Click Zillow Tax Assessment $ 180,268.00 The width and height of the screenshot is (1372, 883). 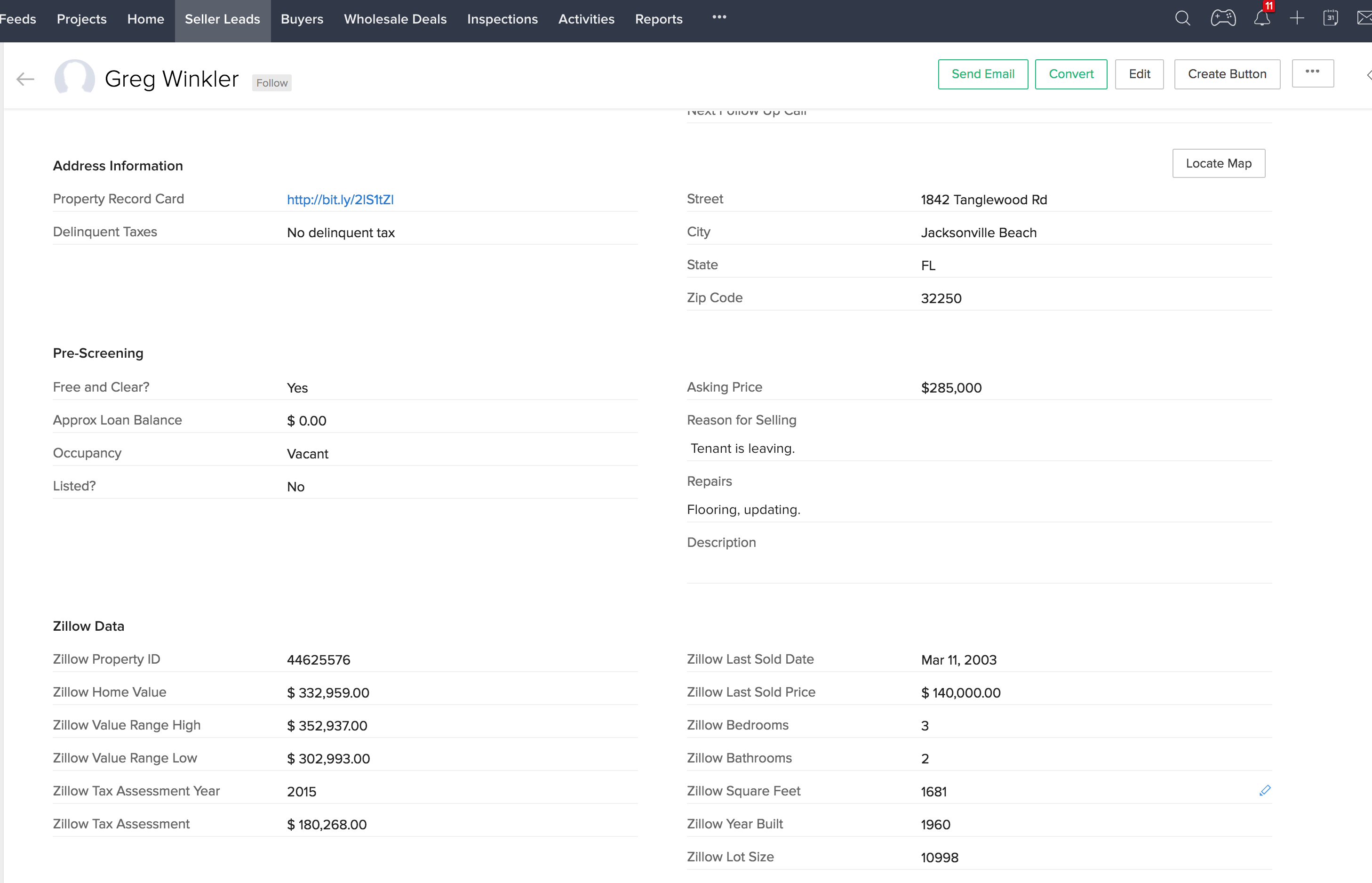click(327, 825)
